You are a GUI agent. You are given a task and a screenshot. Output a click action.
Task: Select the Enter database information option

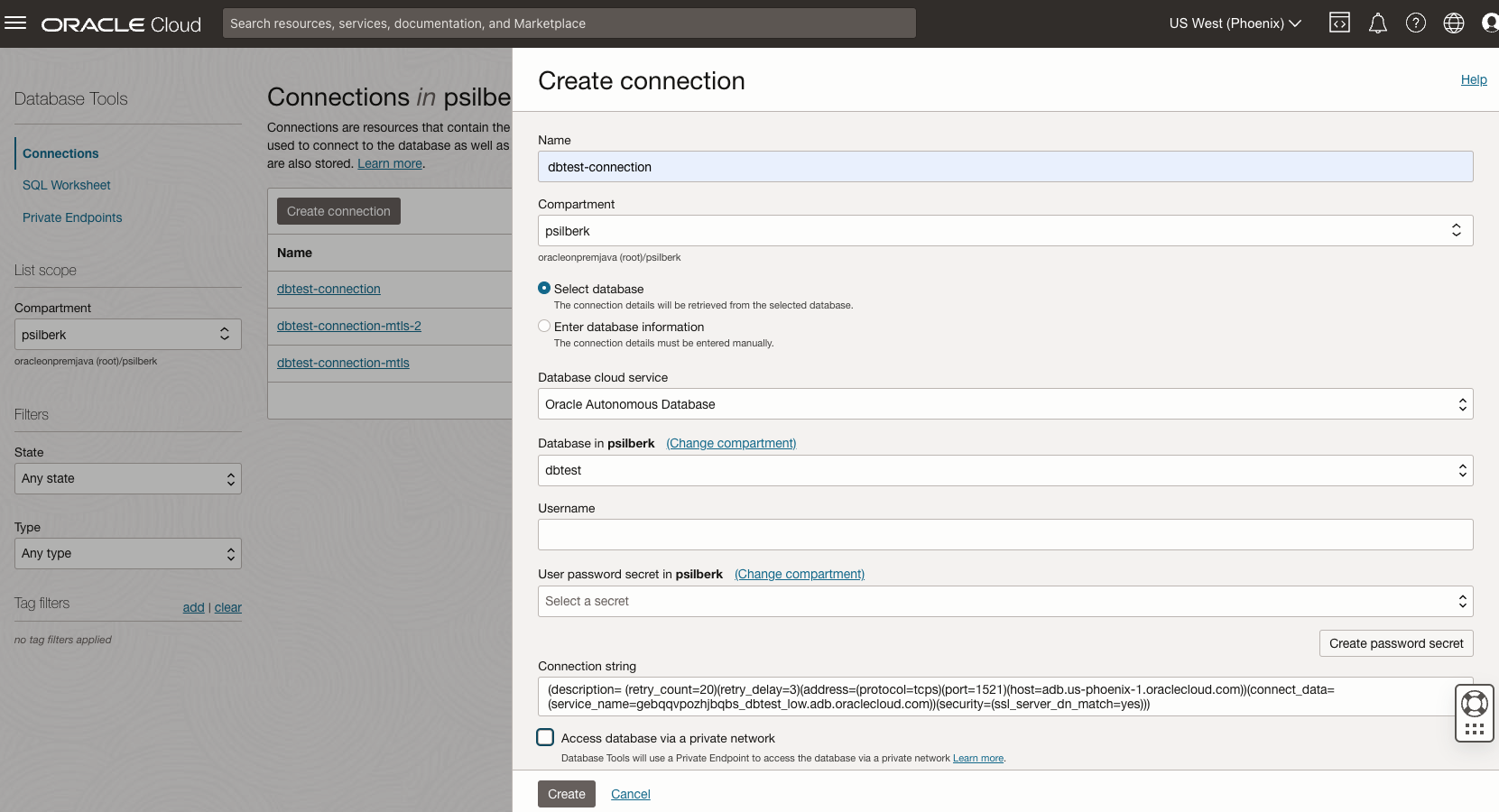click(543, 326)
